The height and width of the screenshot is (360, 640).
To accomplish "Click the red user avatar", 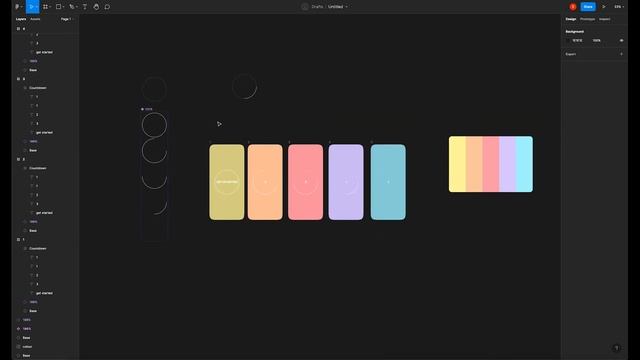I will (573, 7).
